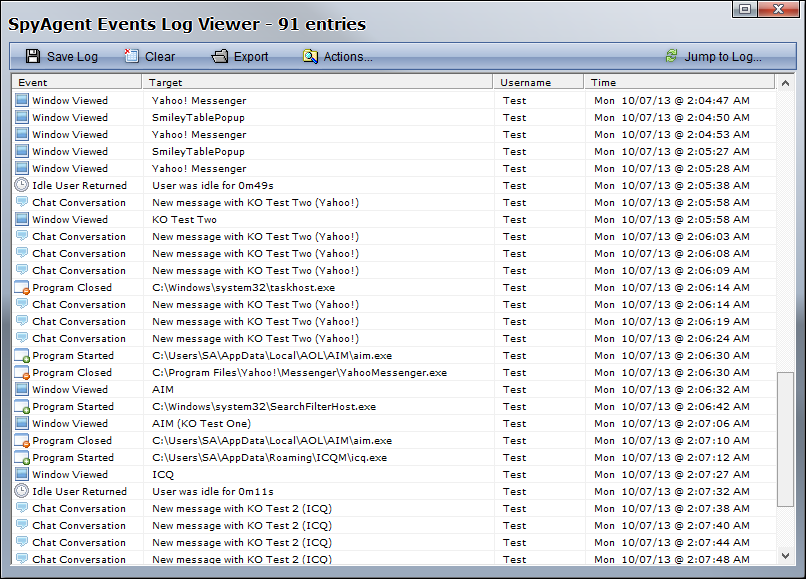Click Window Viewed icon for ICQ row
The height and width of the screenshot is (579, 806).
[22, 475]
